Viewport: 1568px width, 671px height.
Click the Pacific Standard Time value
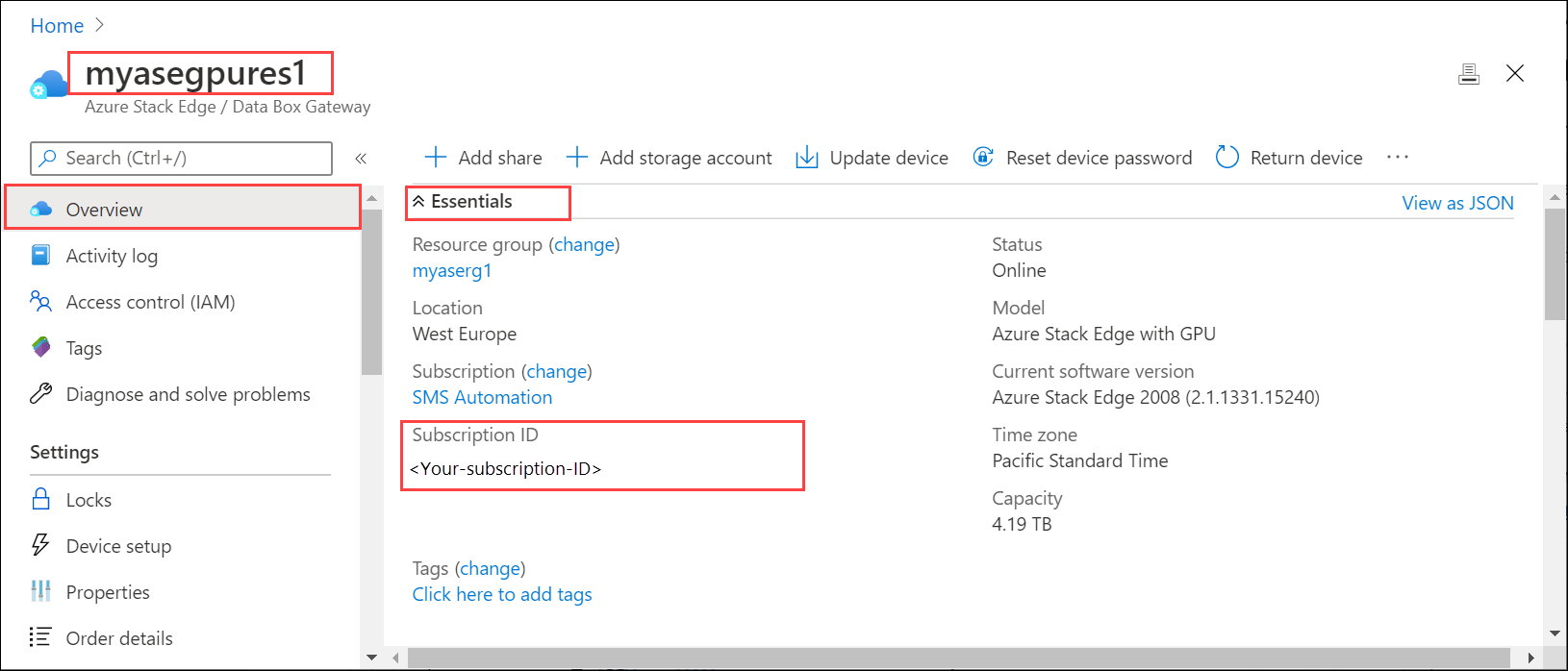click(x=1079, y=460)
